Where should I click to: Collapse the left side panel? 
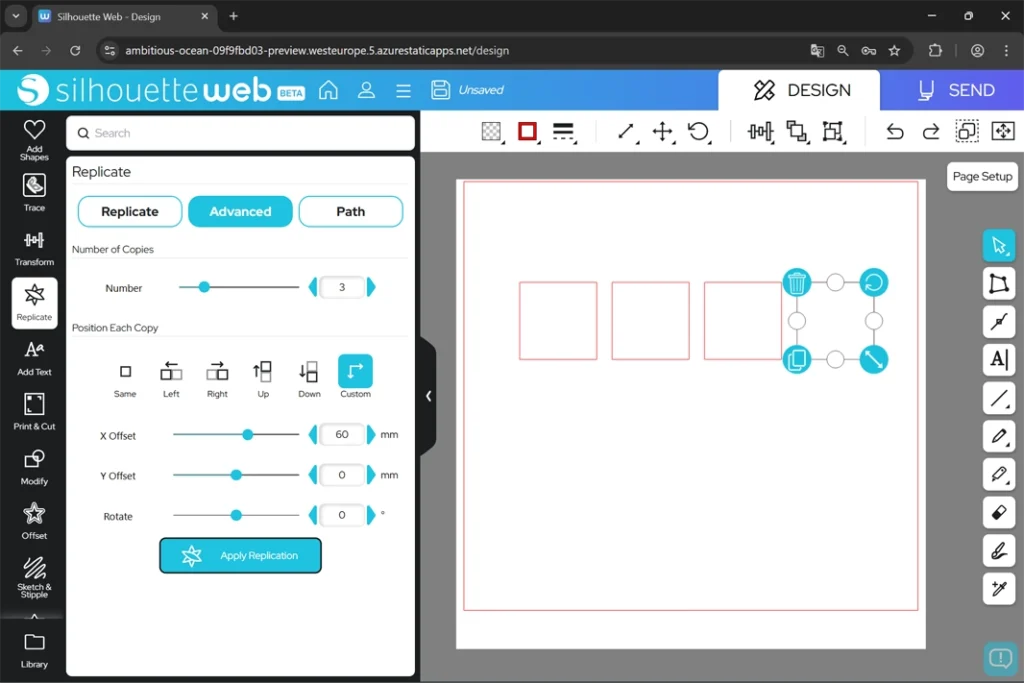(x=428, y=396)
